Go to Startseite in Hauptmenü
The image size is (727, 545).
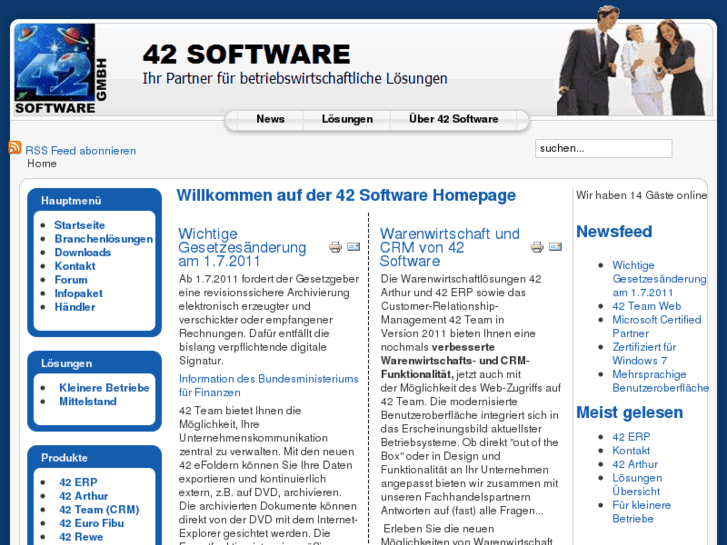point(80,225)
